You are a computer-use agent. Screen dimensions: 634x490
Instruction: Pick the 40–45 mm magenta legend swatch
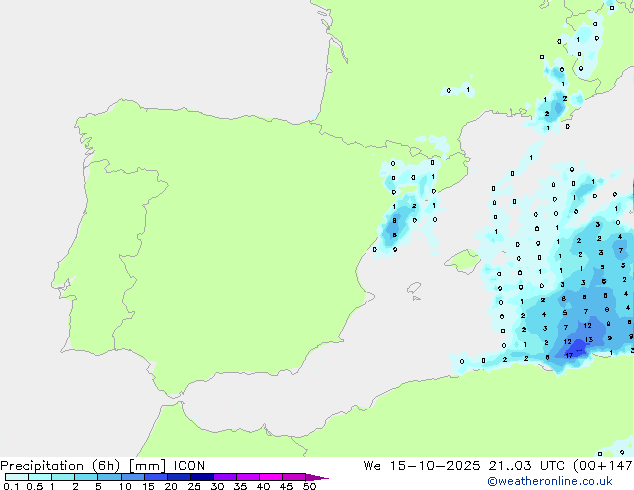coord(271,477)
